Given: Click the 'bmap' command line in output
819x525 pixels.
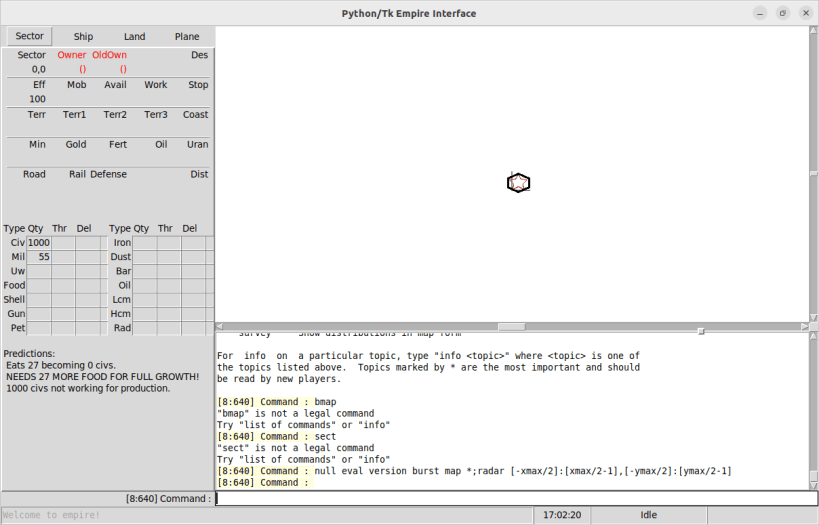Looking at the screenshot, I should click(277, 402).
